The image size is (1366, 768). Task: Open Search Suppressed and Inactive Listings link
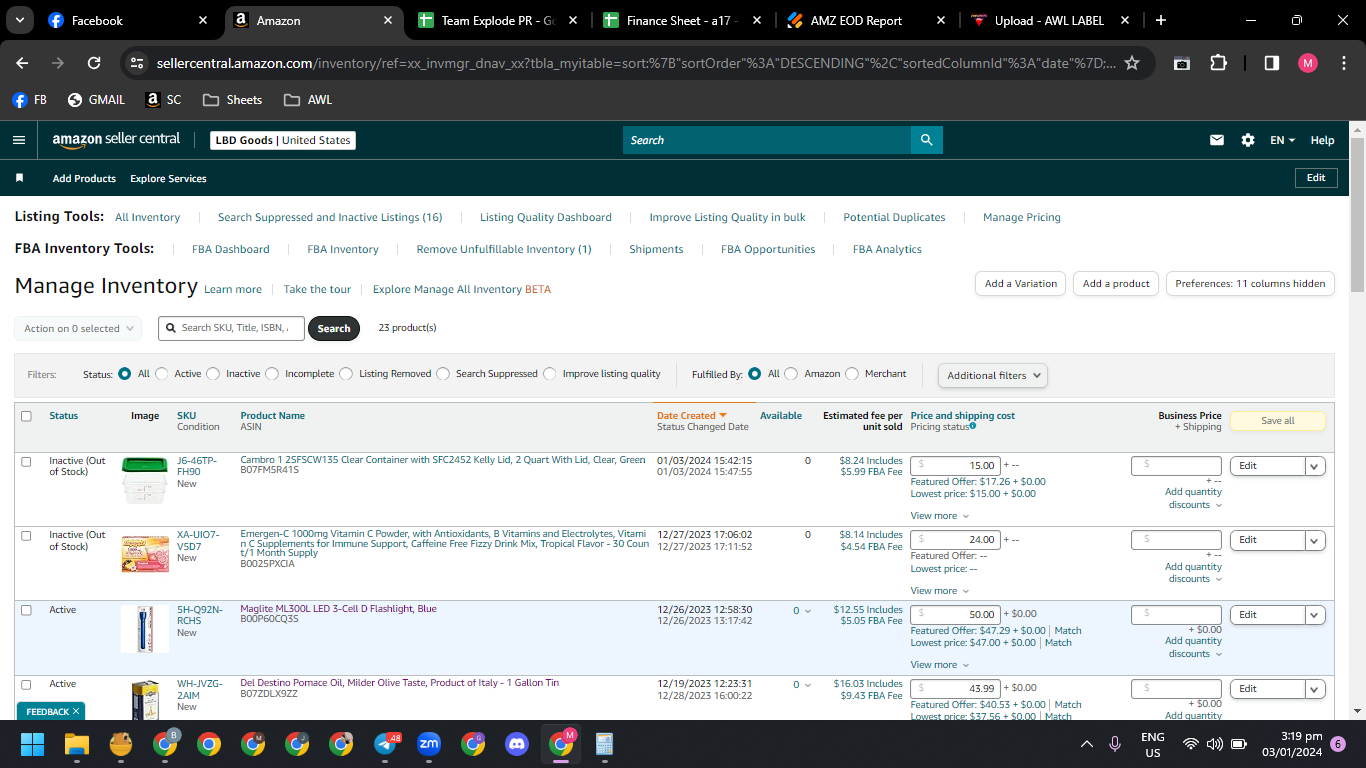[x=330, y=217]
